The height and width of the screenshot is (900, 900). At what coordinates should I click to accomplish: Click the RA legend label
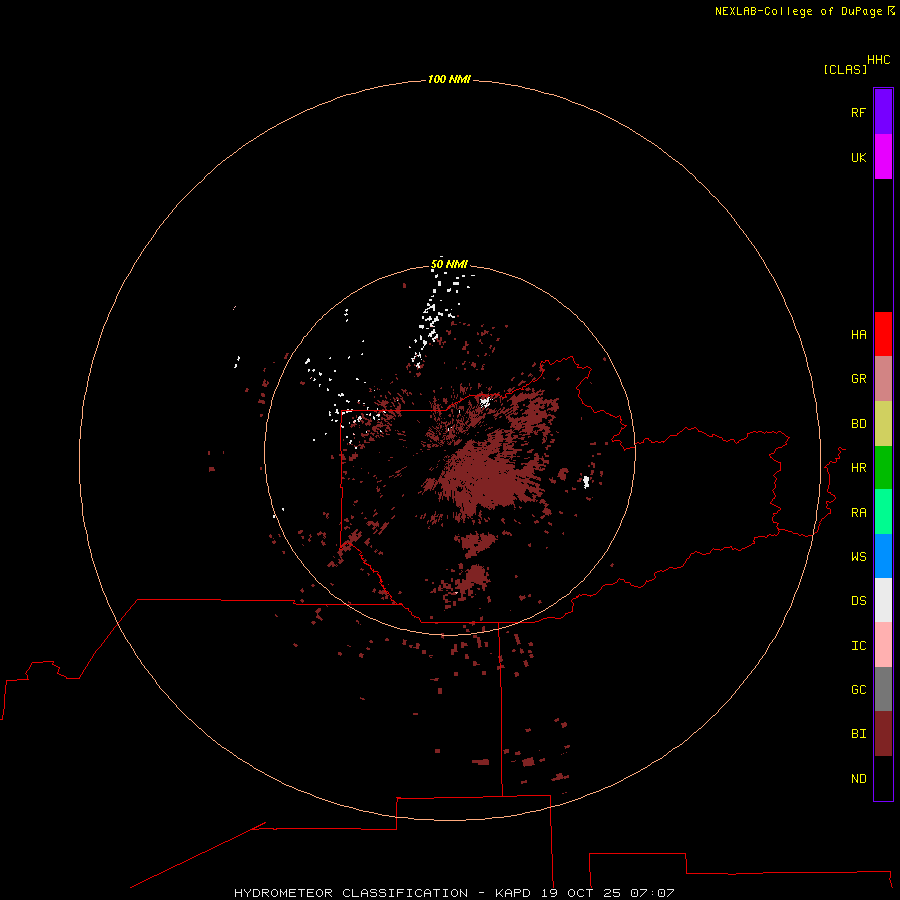858,513
